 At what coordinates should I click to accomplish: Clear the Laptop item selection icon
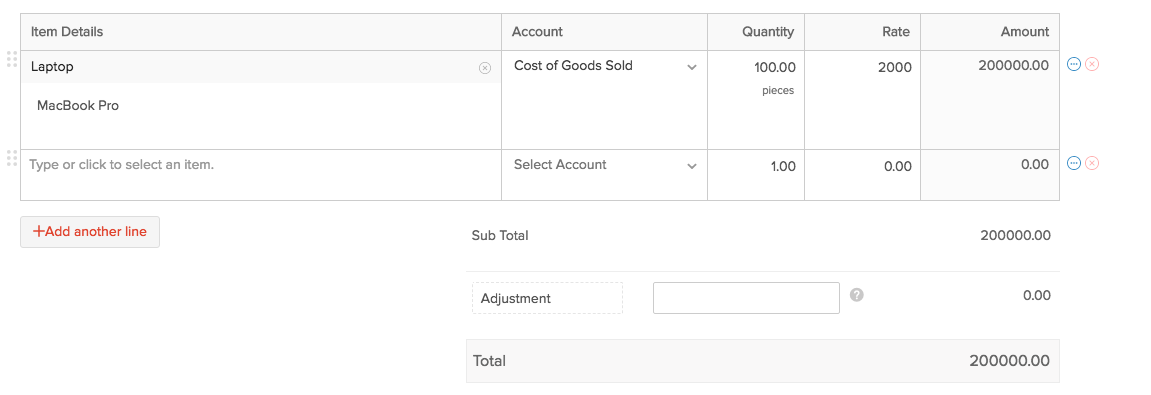(x=484, y=68)
